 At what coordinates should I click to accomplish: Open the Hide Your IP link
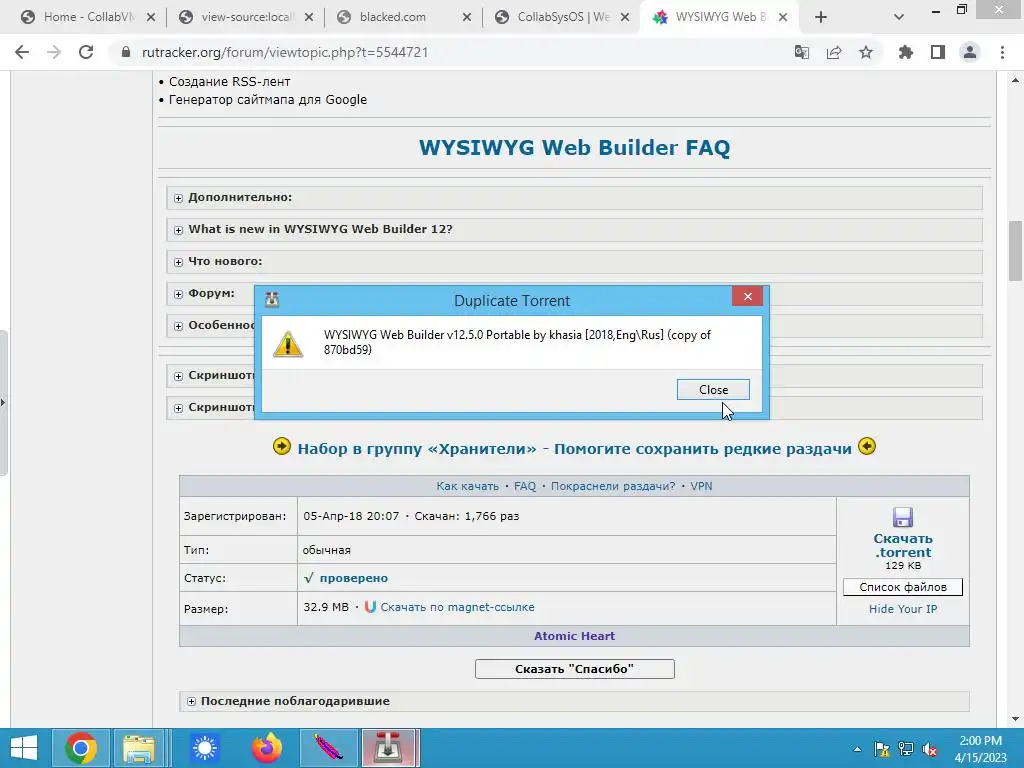pyautogui.click(x=903, y=609)
